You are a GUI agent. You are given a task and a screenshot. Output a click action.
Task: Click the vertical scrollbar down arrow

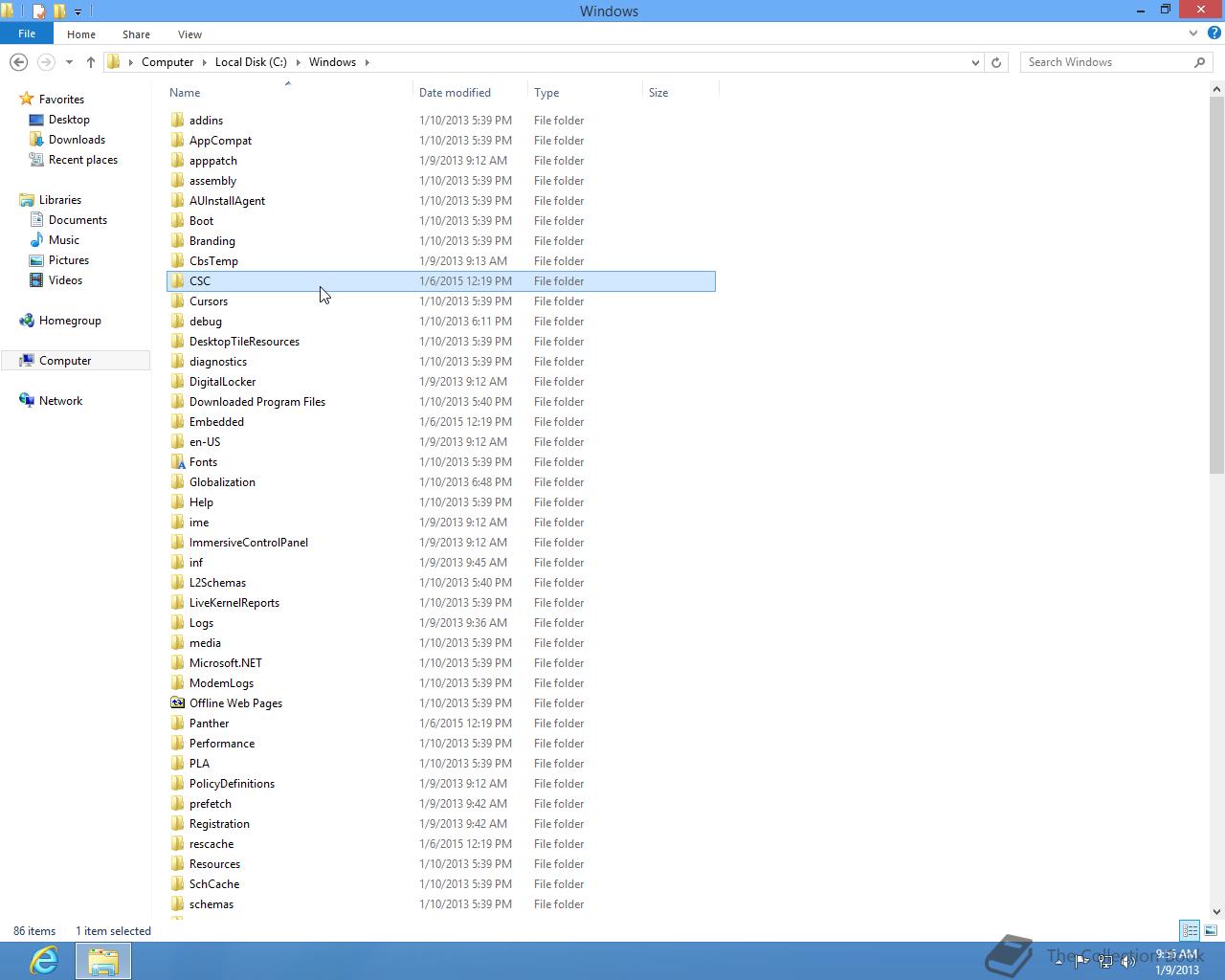(x=1216, y=912)
